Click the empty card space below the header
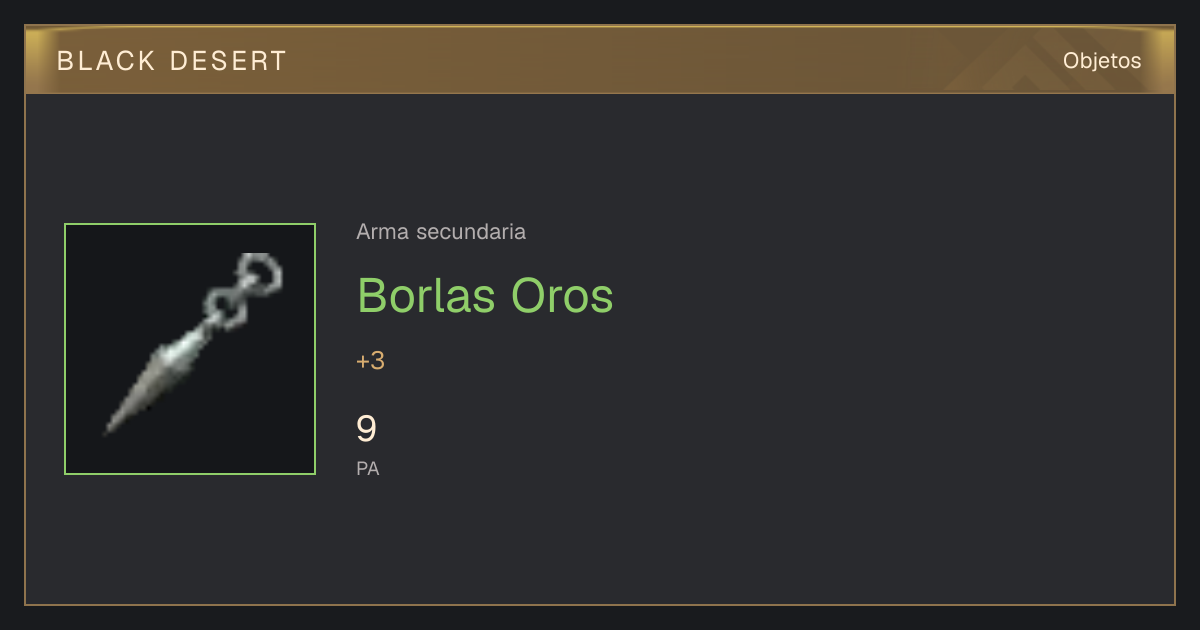This screenshot has height=630, width=1200. click(600, 150)
